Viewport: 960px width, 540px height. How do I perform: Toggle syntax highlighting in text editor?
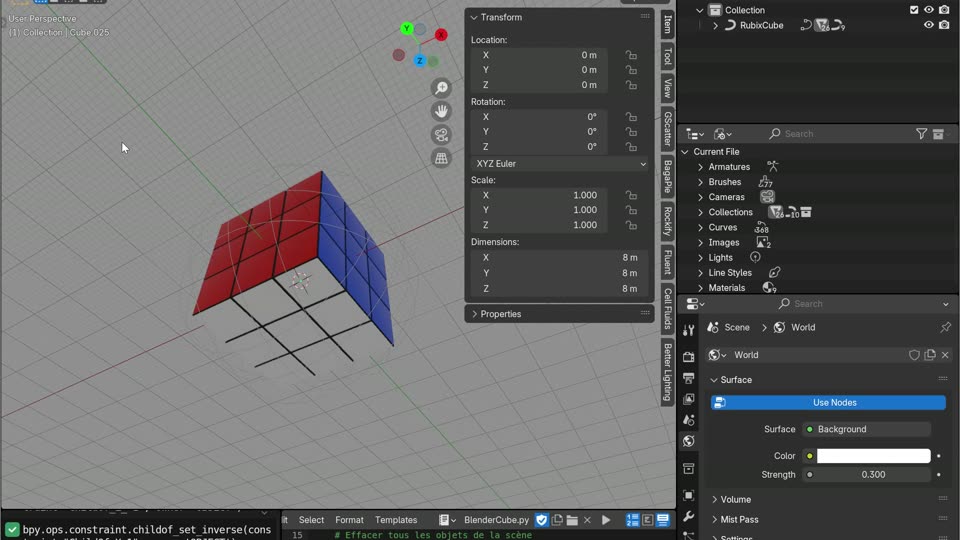tap(662, 520)
